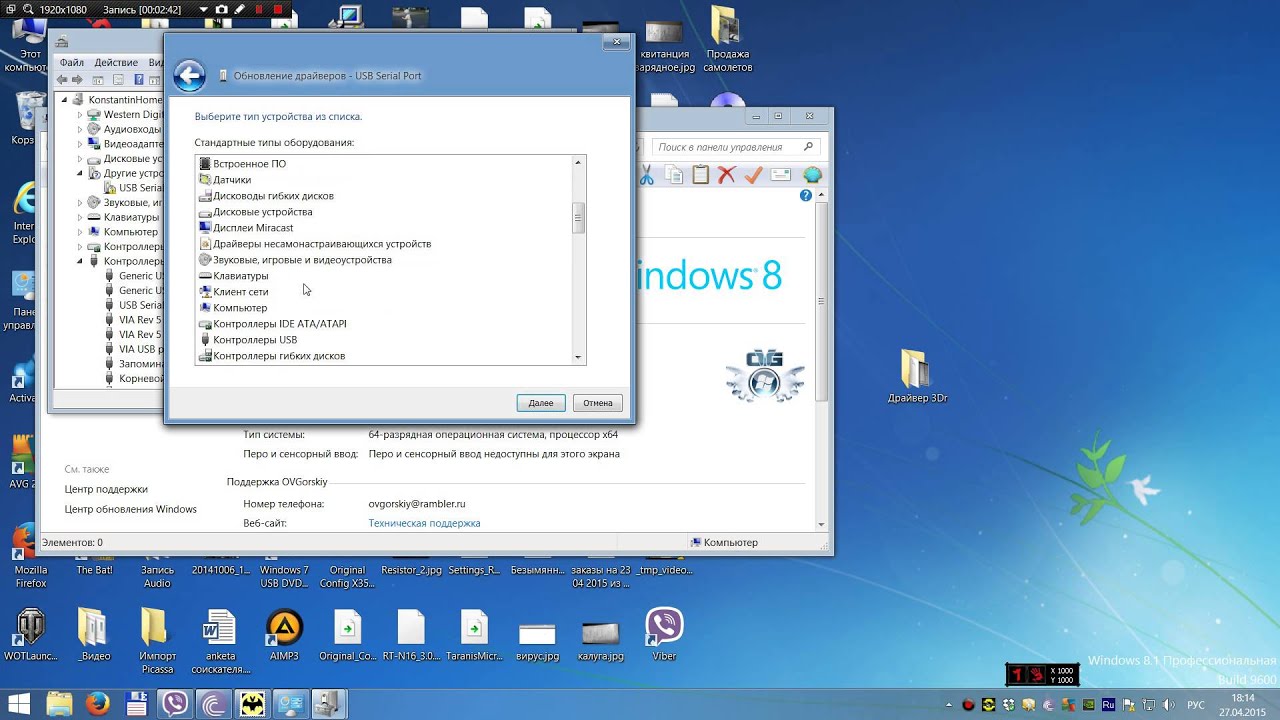1280x720 pixels.
Task: Choose "Дисковые устройства" in the wizard list
Action: [x=262, y=212]
